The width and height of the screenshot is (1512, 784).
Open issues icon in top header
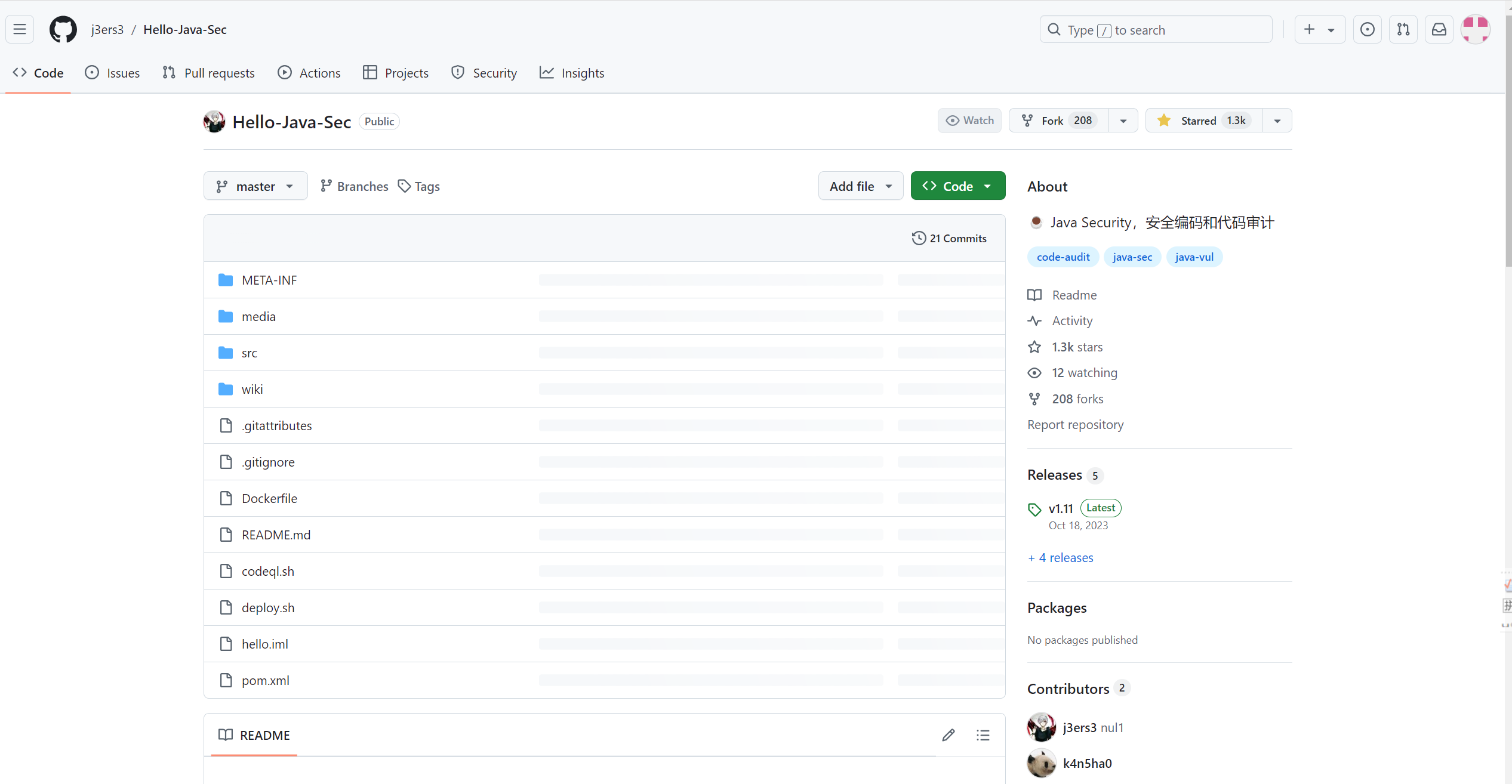(x=1368, y=29)
